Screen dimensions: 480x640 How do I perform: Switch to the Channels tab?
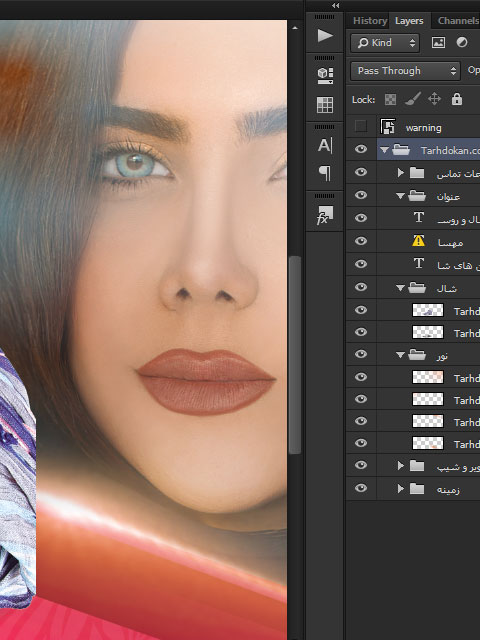pos(458,21)
